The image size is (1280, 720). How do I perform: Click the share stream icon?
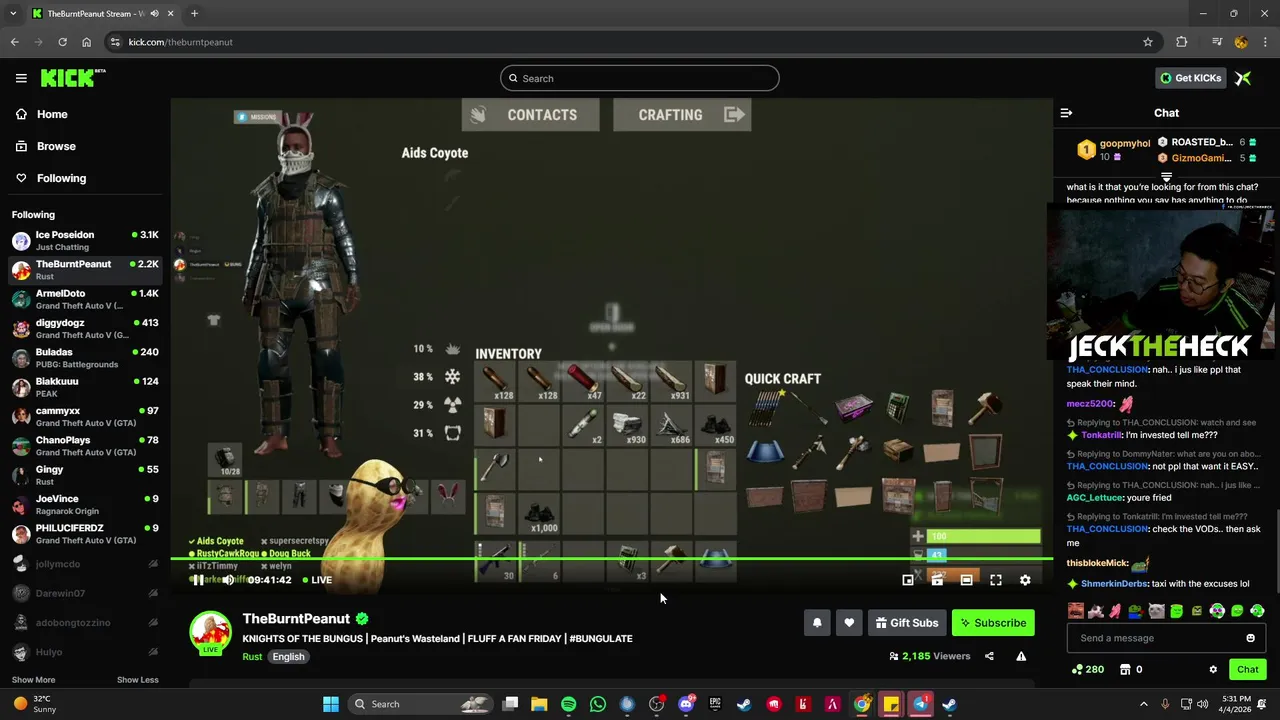click(x=989, y=656)
